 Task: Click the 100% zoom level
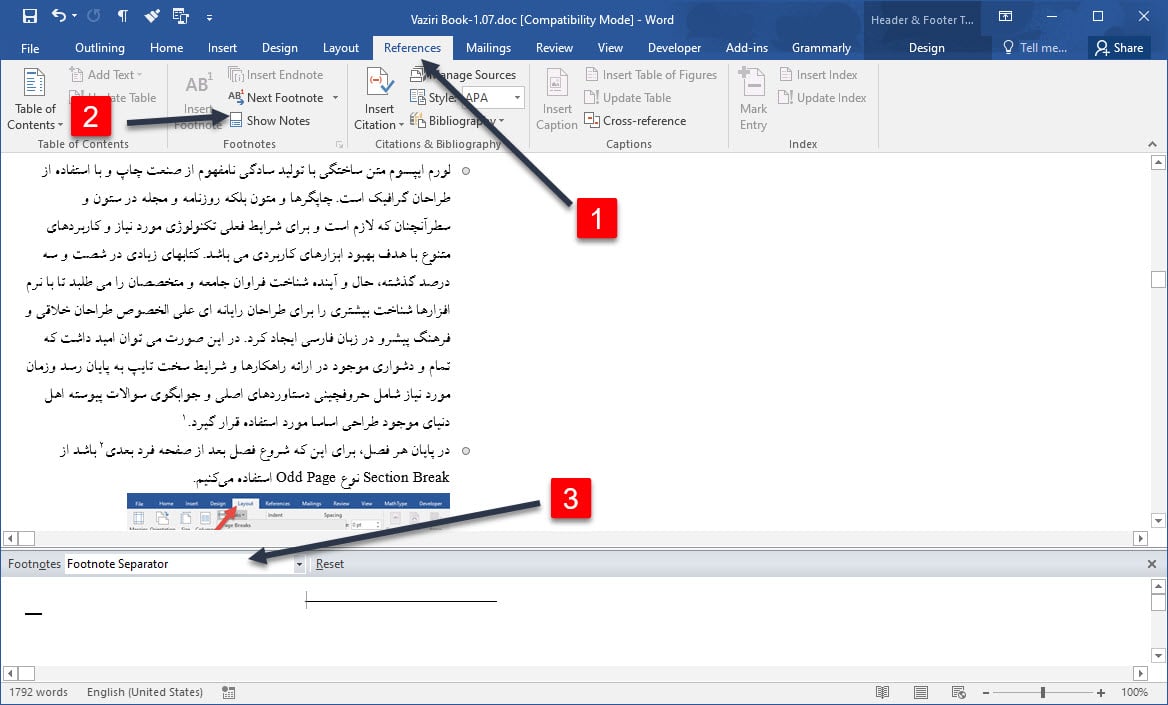pyautogui.click(x=1134, y=692)
